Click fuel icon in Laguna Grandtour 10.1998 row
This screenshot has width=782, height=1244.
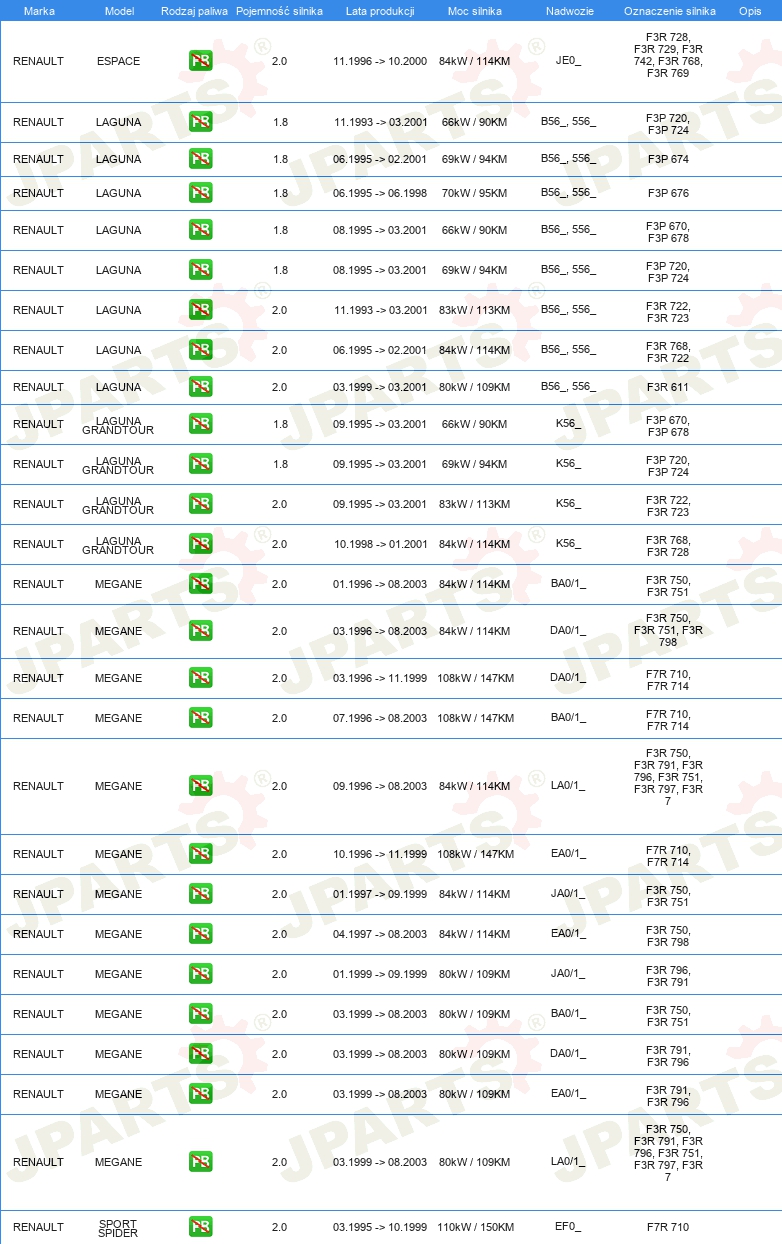point(200,544)
